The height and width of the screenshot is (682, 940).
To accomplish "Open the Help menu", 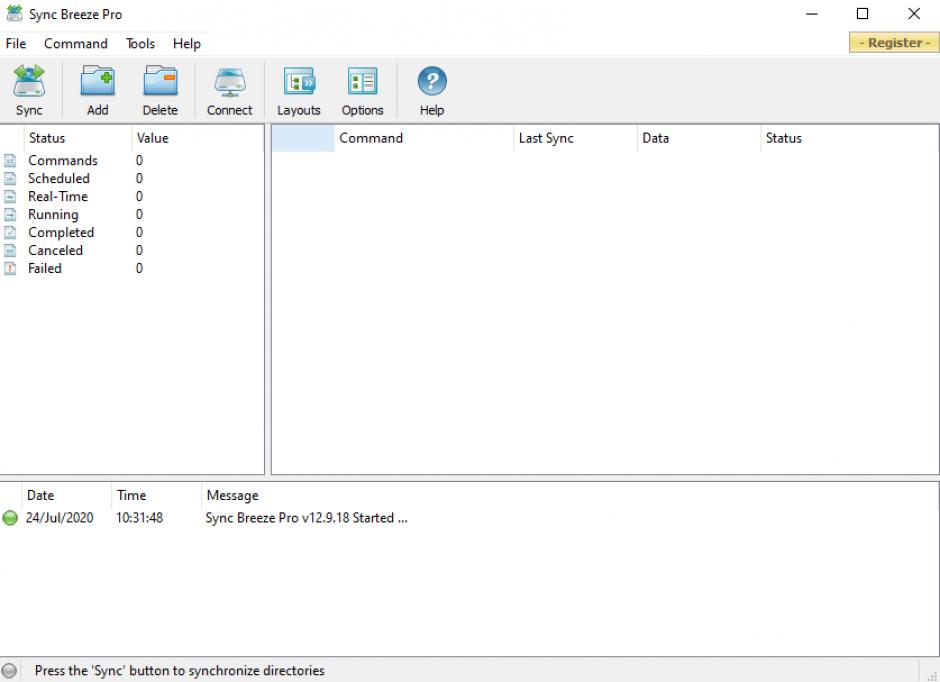I will click(x=186, y=44).
